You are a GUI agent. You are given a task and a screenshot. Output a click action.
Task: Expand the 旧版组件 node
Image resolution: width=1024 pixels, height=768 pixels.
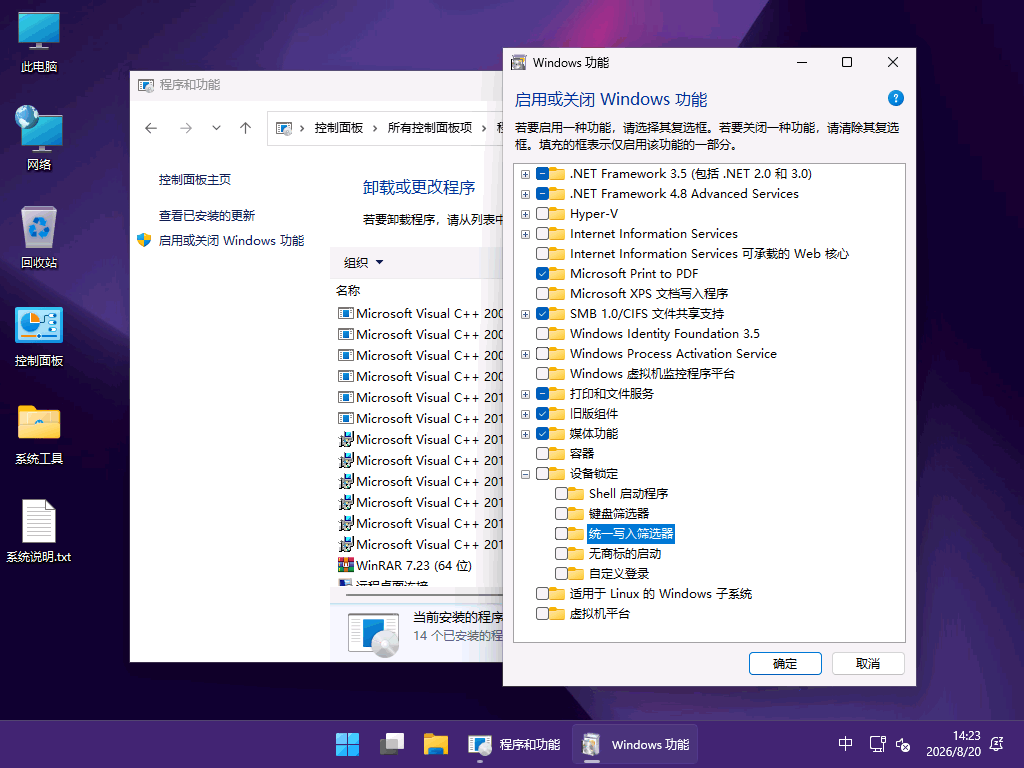tap(525, 414)
